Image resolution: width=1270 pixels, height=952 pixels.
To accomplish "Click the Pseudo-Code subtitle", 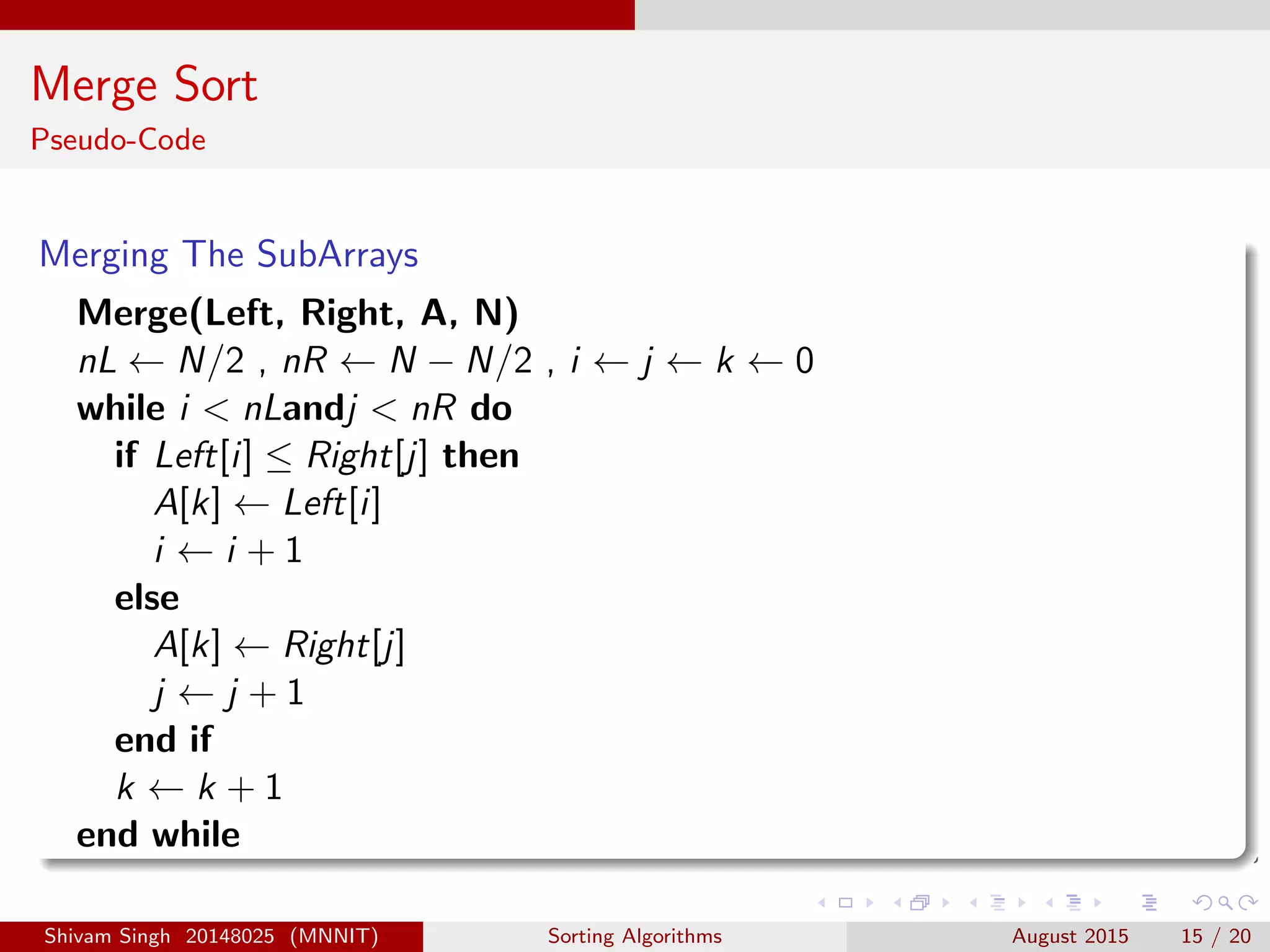I will [x=118, y=139].
